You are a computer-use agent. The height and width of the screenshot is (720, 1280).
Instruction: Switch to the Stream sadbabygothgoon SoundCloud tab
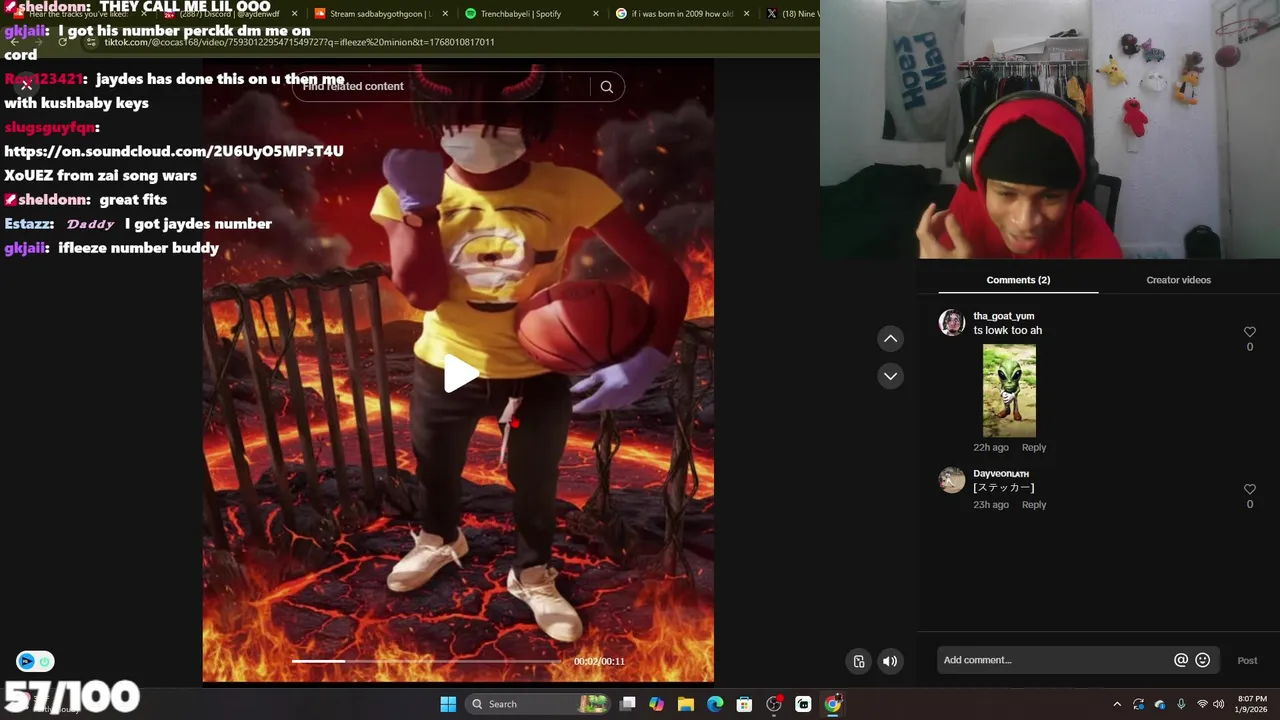click(x=380, y=14)
